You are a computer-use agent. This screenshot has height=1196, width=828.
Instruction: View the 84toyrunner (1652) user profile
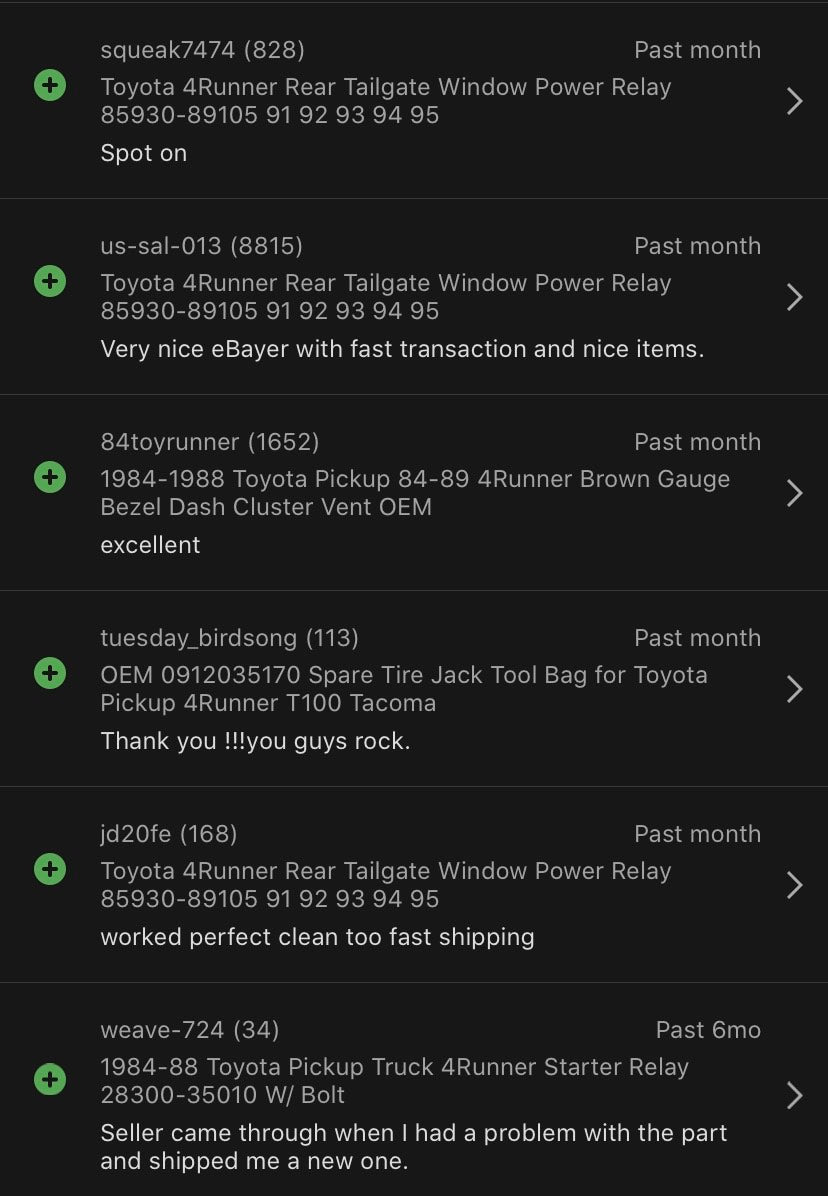[209, 441]
